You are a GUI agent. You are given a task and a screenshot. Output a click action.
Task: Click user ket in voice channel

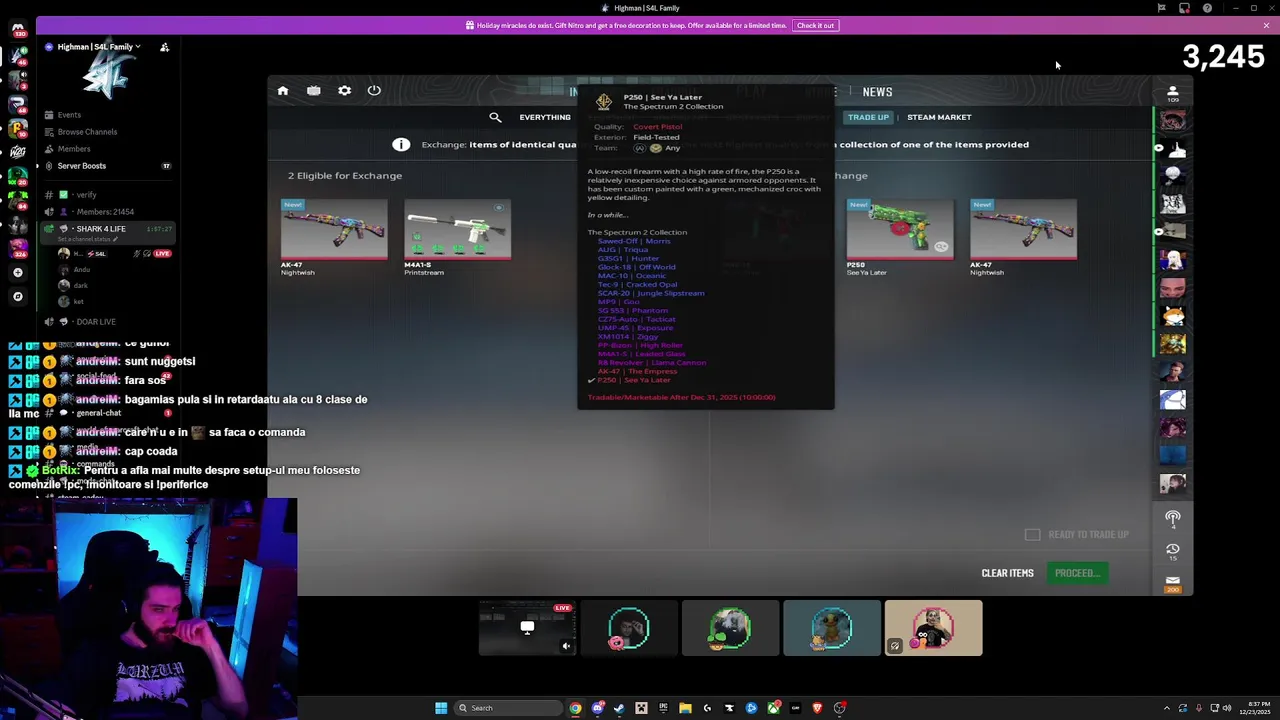(78, 302)
